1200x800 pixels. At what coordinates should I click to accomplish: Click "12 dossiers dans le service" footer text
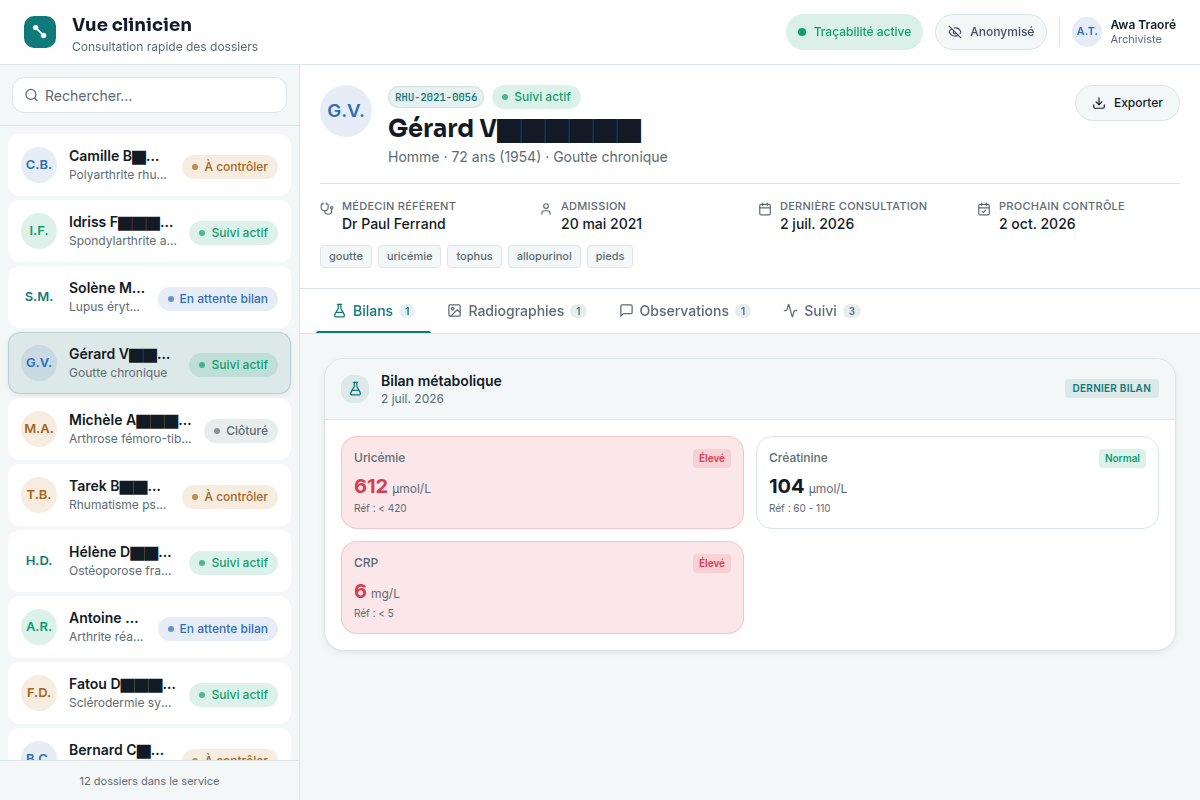coord(149,781)
